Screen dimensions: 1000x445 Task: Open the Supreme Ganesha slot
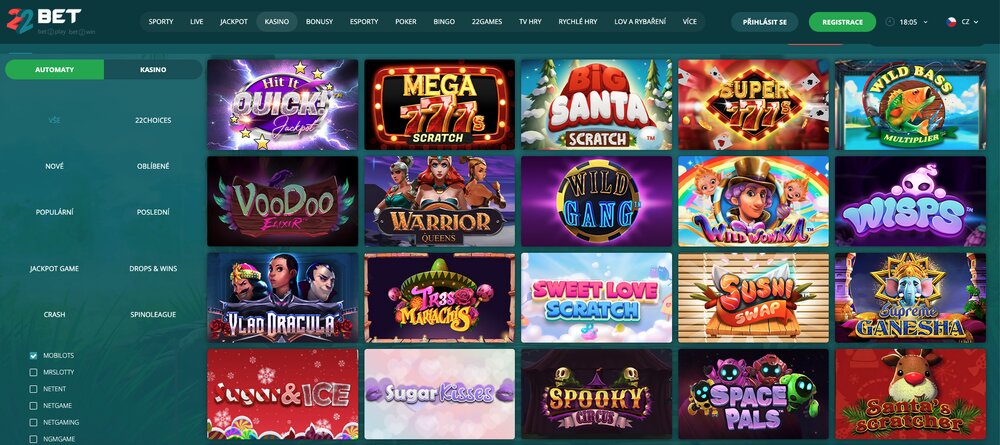click(x=910, y=298)
